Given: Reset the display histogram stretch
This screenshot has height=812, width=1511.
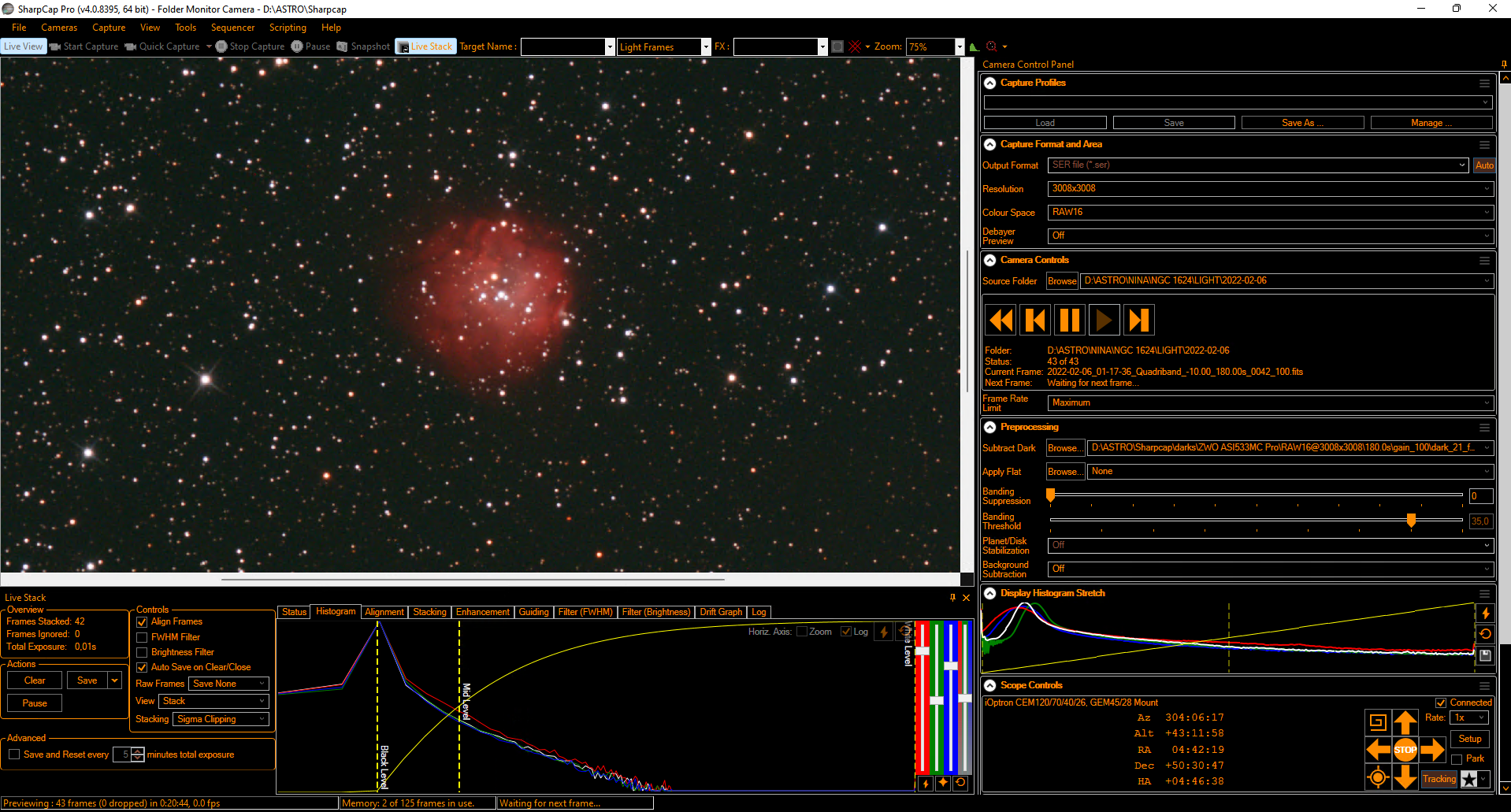Looking at the screenshot, I should 1485,634.
